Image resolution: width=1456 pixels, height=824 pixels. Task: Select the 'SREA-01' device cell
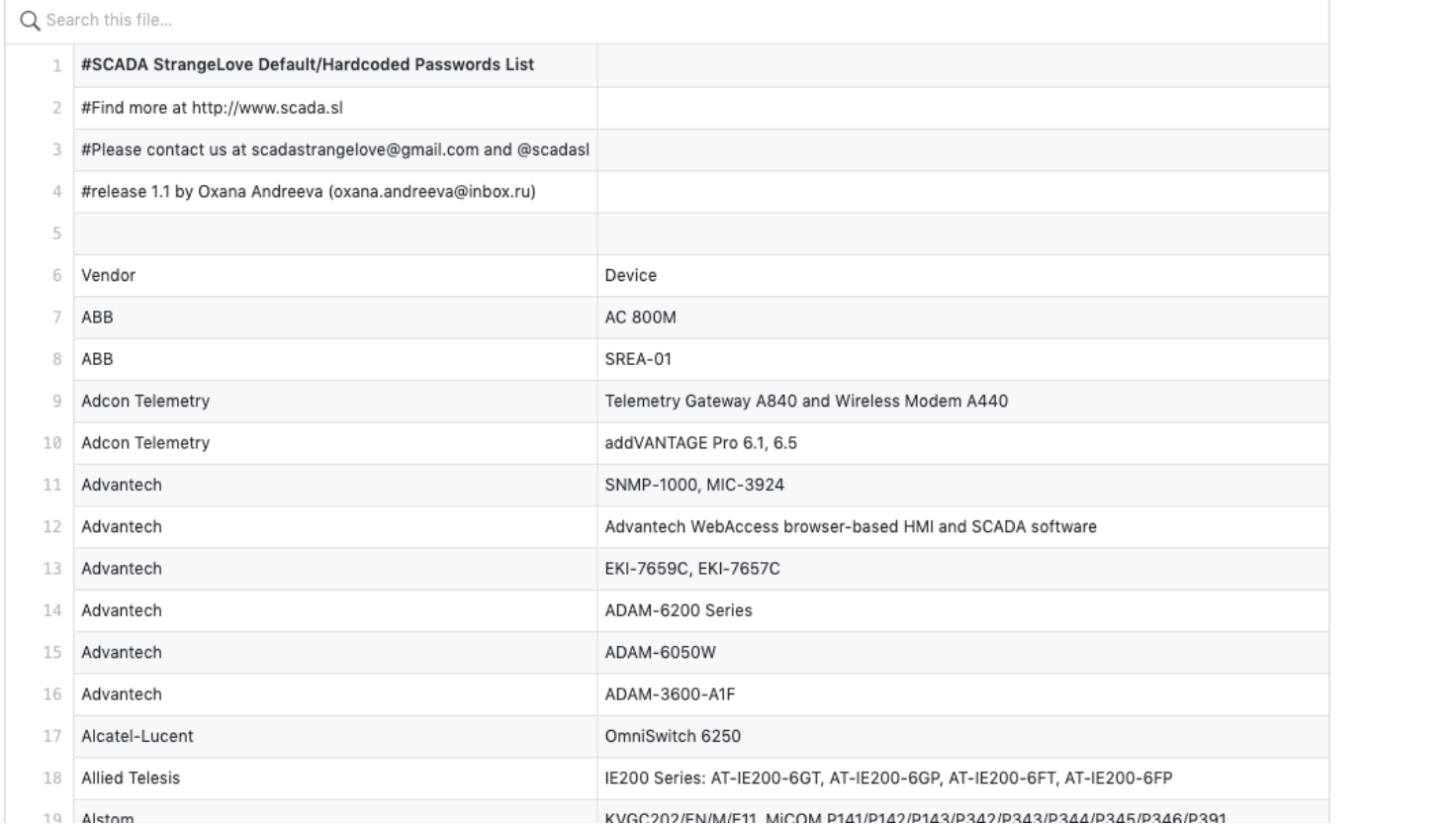coord(963,359)
